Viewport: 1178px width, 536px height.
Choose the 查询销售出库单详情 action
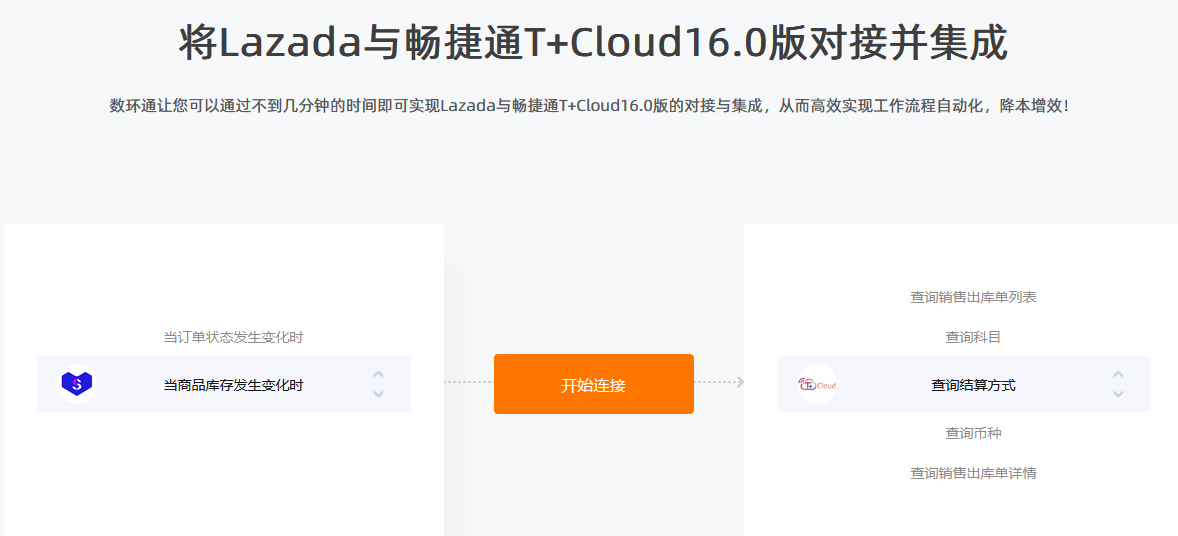pos(974,474)
